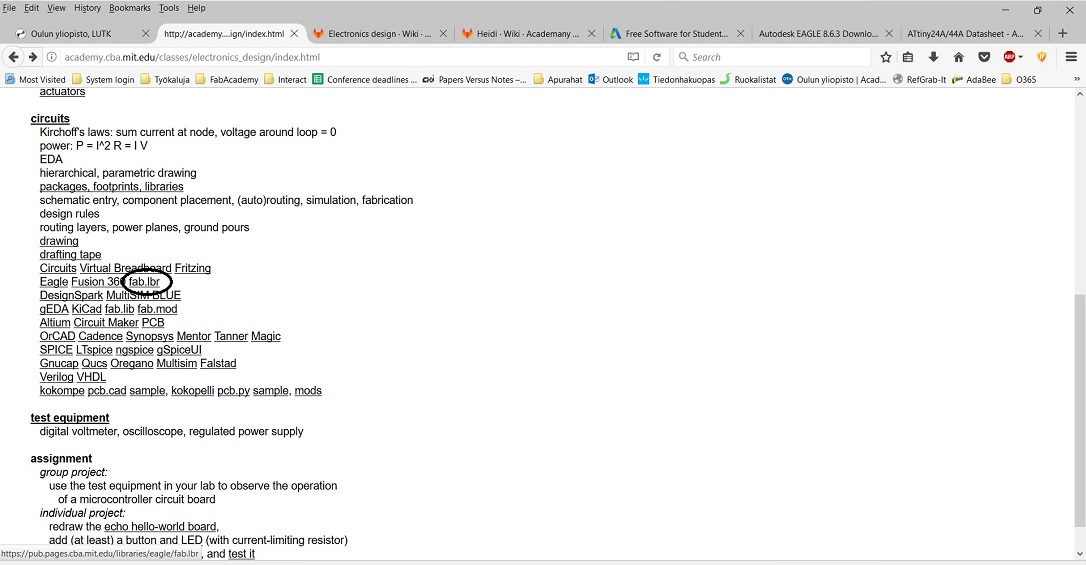Close the Electronics design Wiki tab

pyautogui.click(x=443, y=33)
